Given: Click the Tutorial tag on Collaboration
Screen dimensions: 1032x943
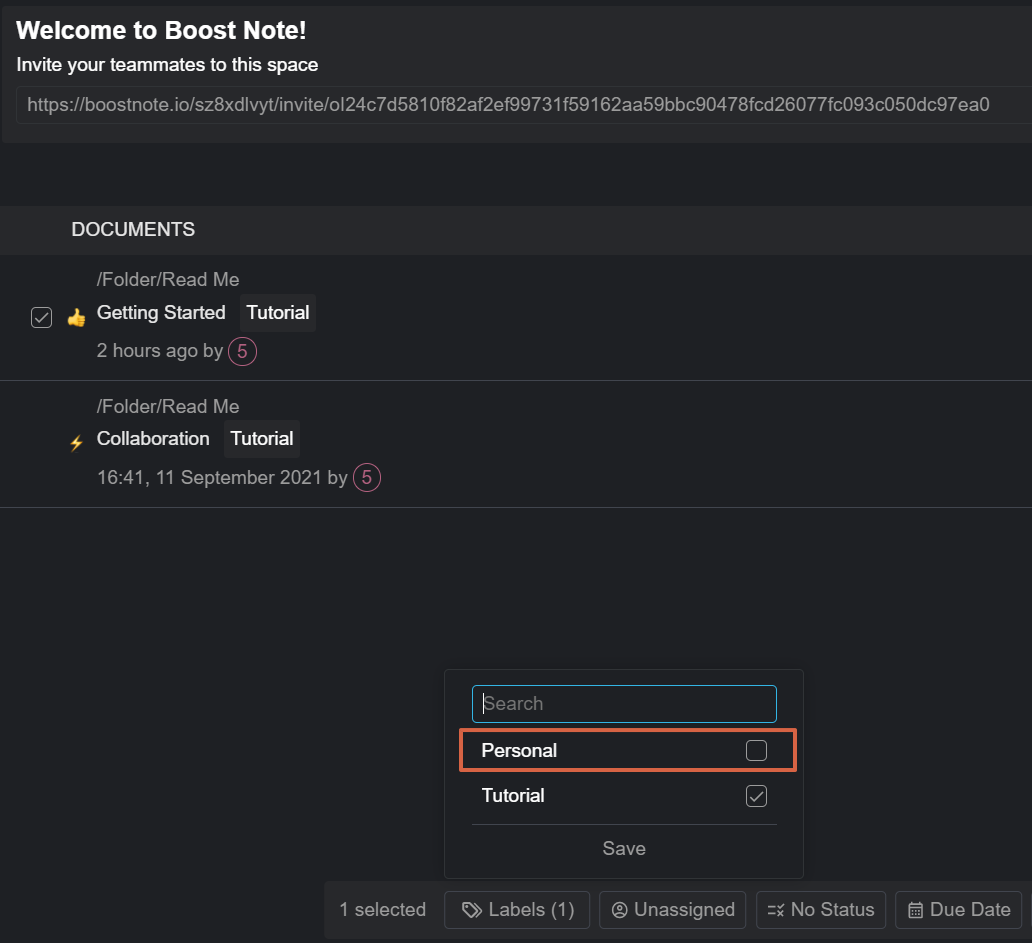Looking at the screenshot, I should click(x=262, y=439).
